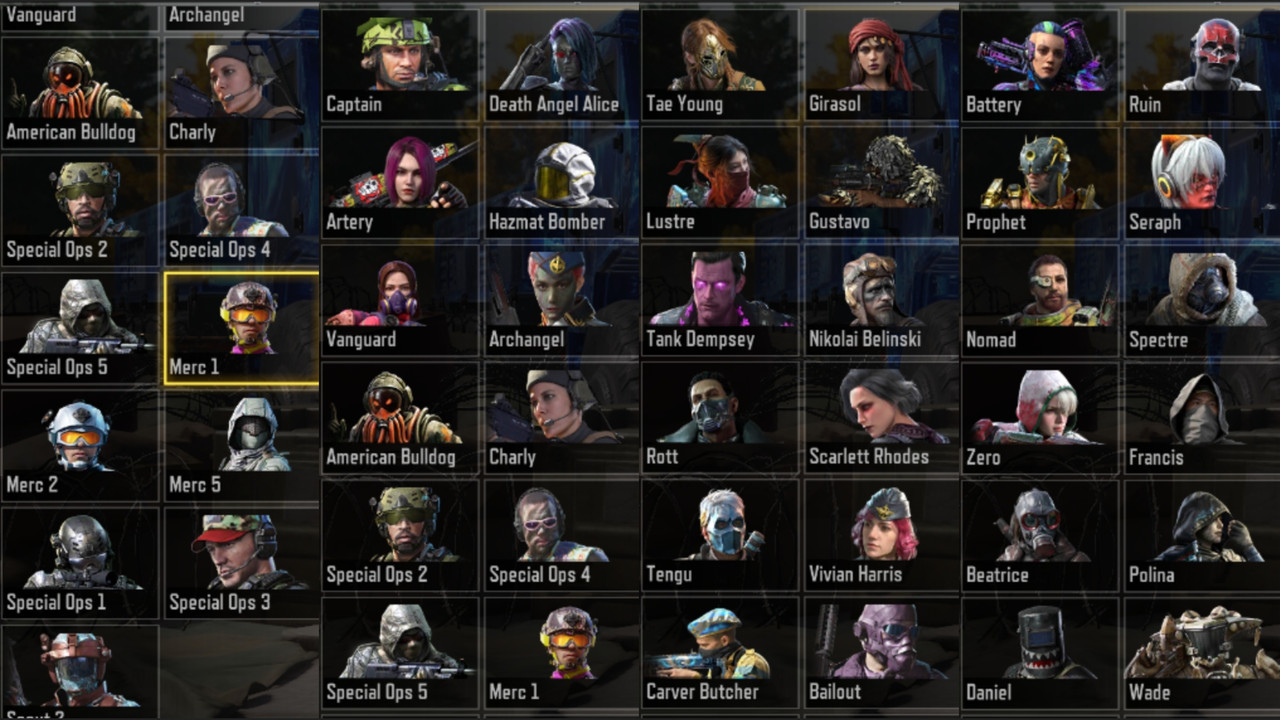
Task: Select the Merc 2 character
Action: [x=80, y=445]
